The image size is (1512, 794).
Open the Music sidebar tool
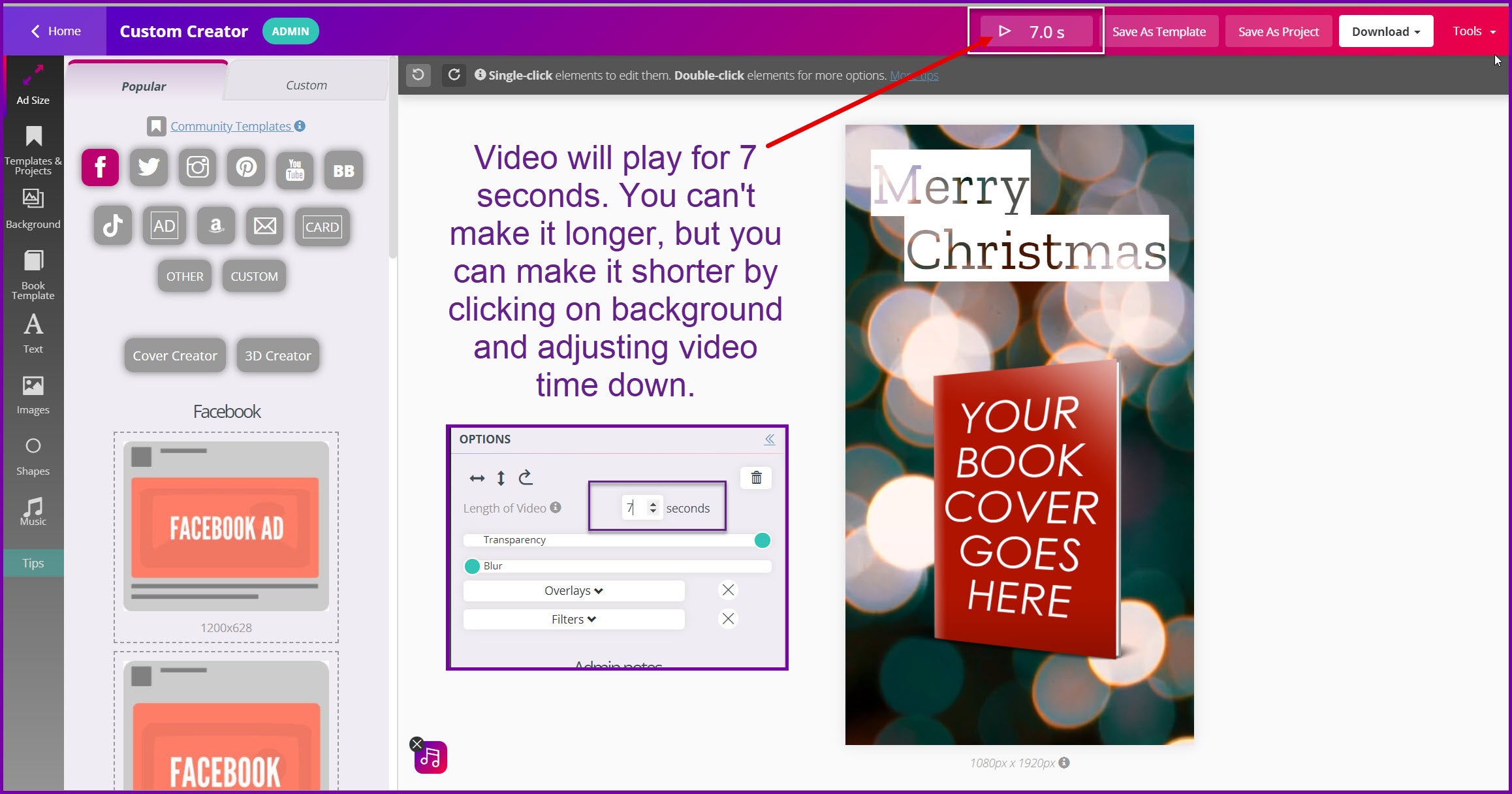click(x=33, y=511)
